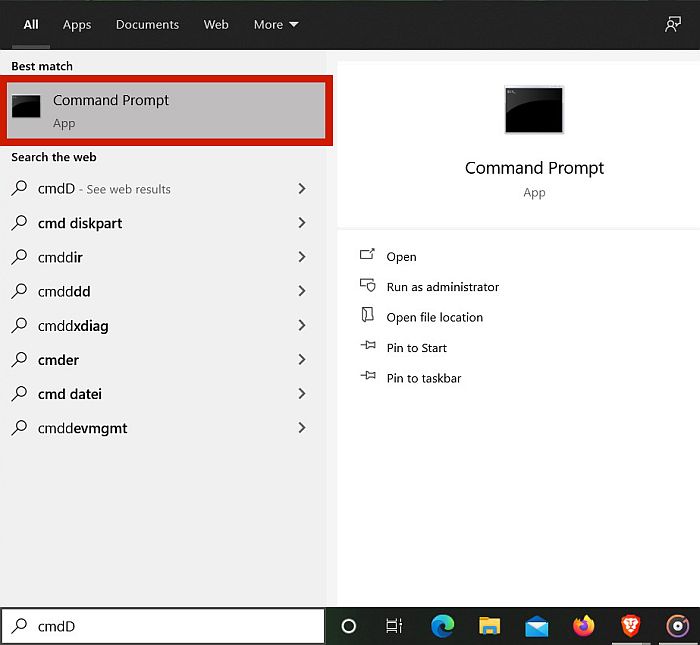
Task: Expand chevron for cmder suggestion
Action: [x=302, y=359]
